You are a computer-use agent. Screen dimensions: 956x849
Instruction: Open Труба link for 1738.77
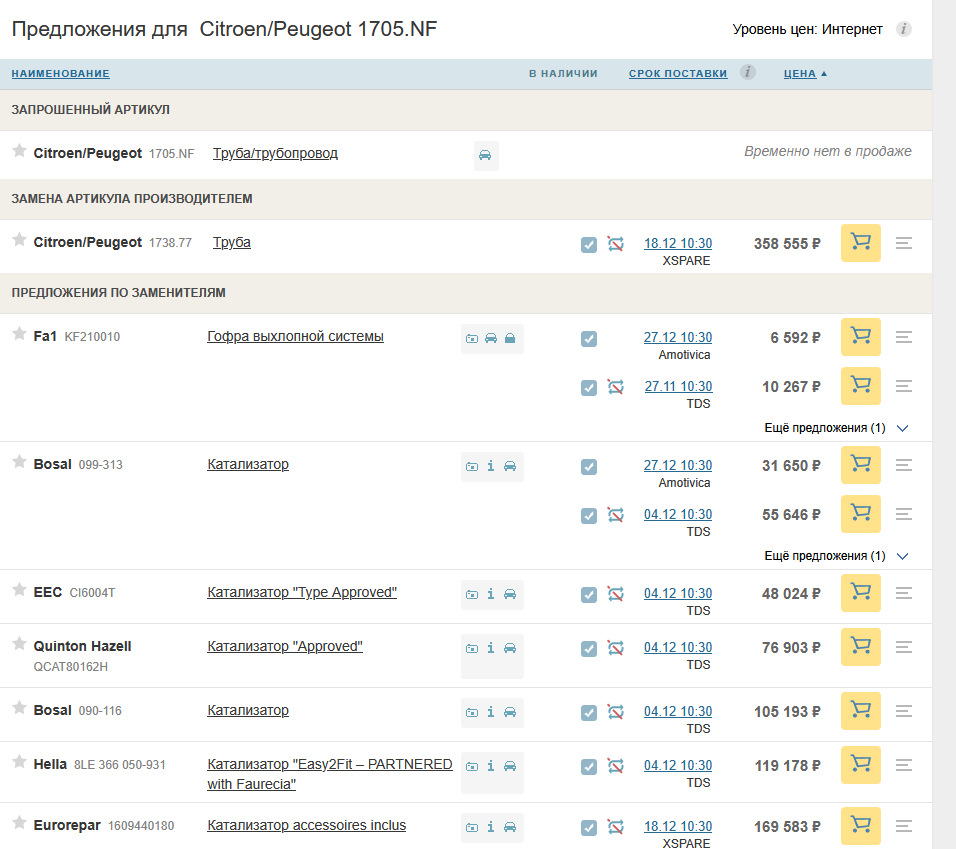click(x=232, y=242)
